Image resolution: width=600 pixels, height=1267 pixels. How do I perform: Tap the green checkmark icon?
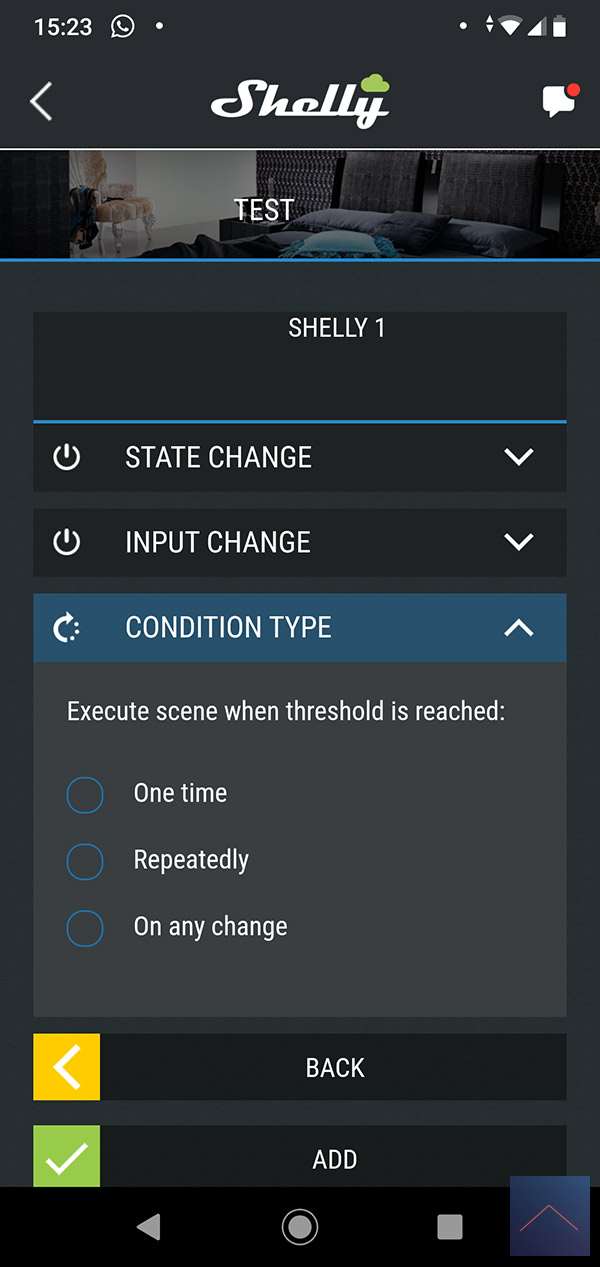point(67,1158)
